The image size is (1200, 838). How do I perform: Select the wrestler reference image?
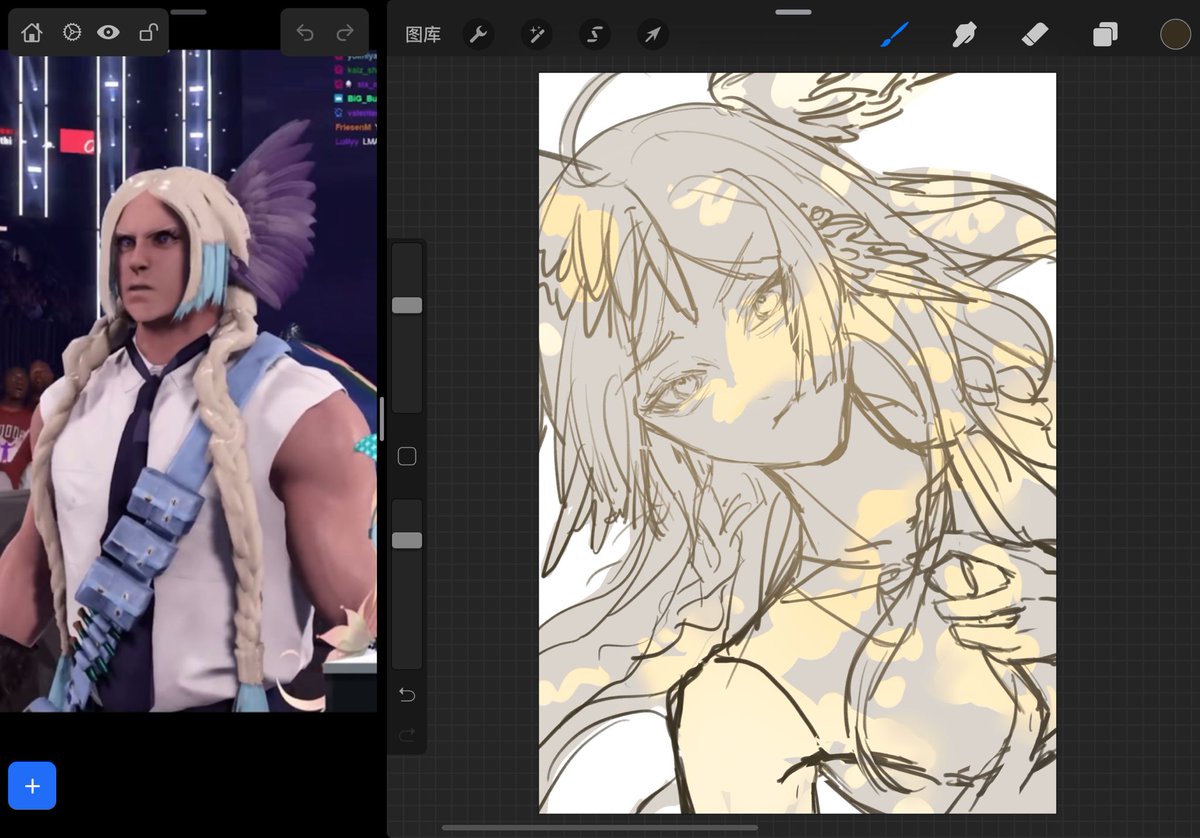pyautogui.click(x=188, y=381)
